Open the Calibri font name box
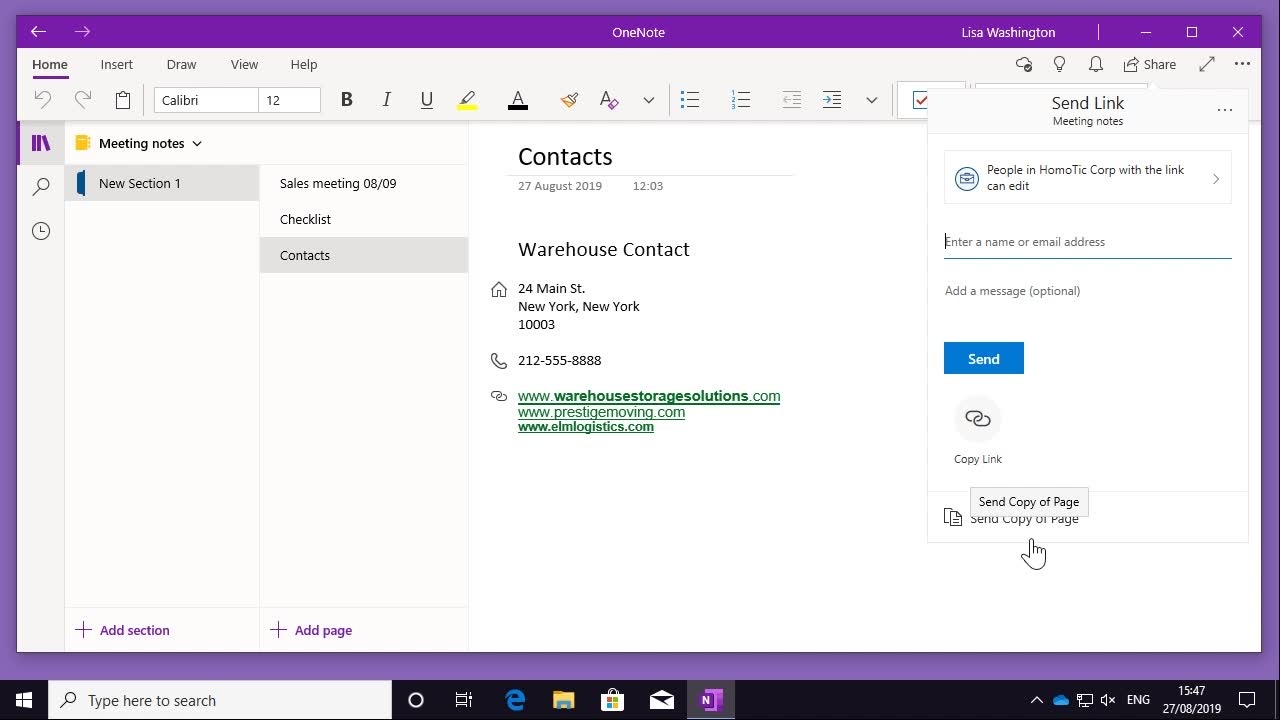The image size is (1280, 720). coord(206,100)
